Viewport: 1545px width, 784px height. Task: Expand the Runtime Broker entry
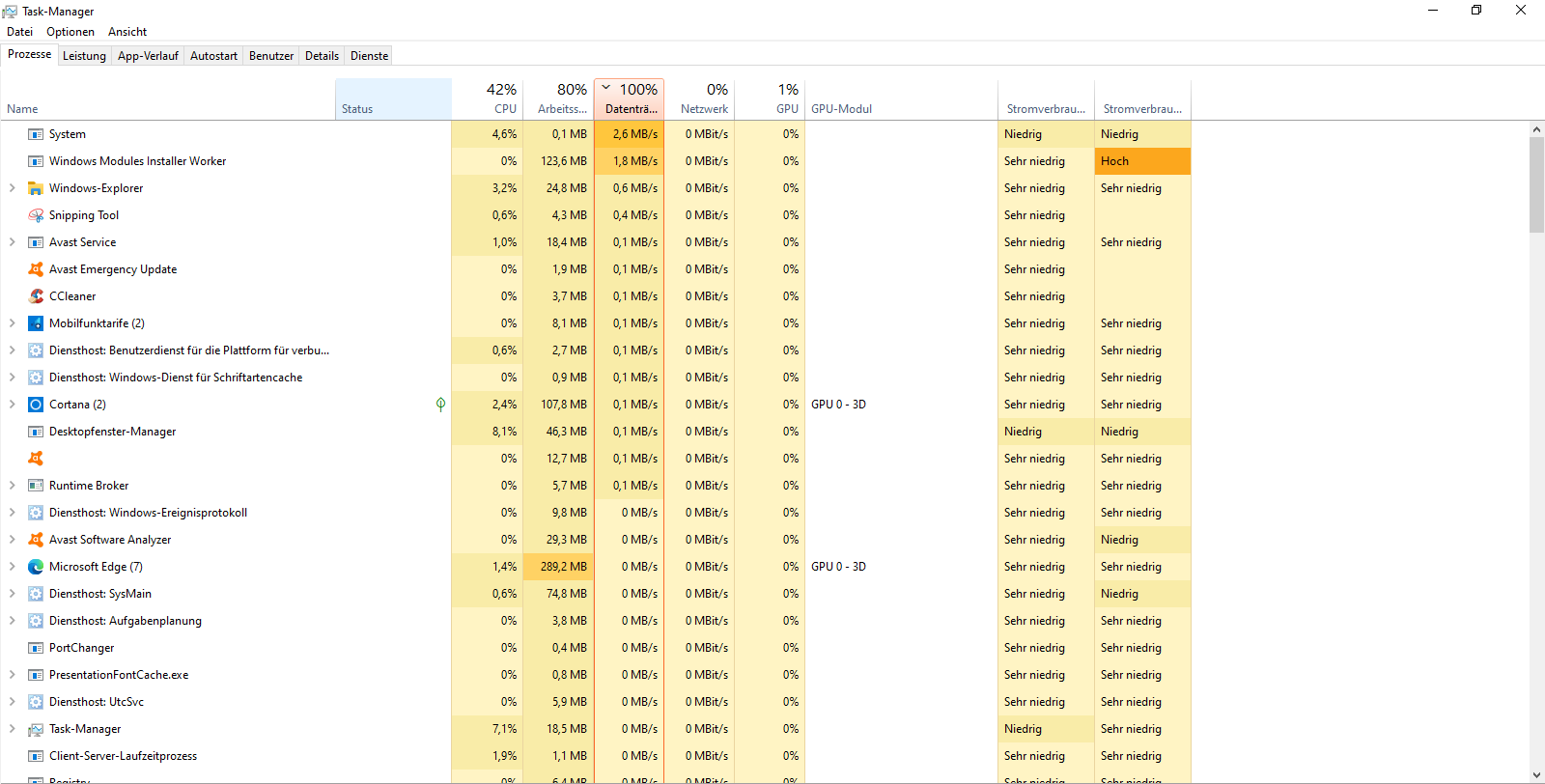[12, 486]
